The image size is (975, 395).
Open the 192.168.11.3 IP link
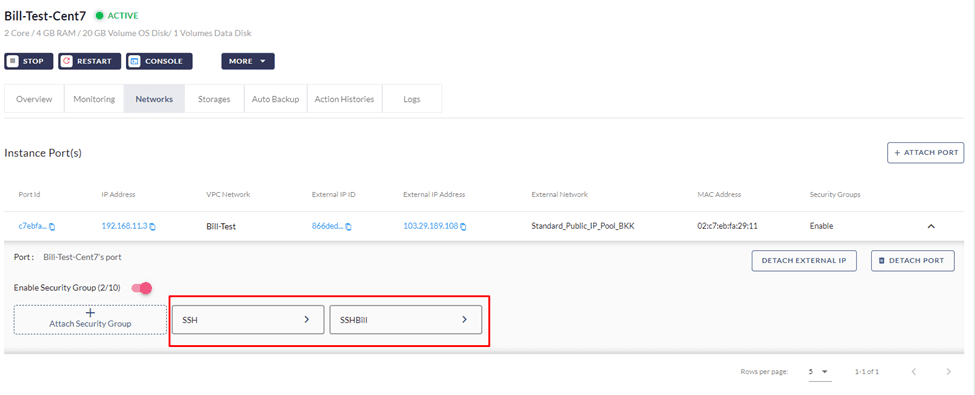tap(124, 226)
